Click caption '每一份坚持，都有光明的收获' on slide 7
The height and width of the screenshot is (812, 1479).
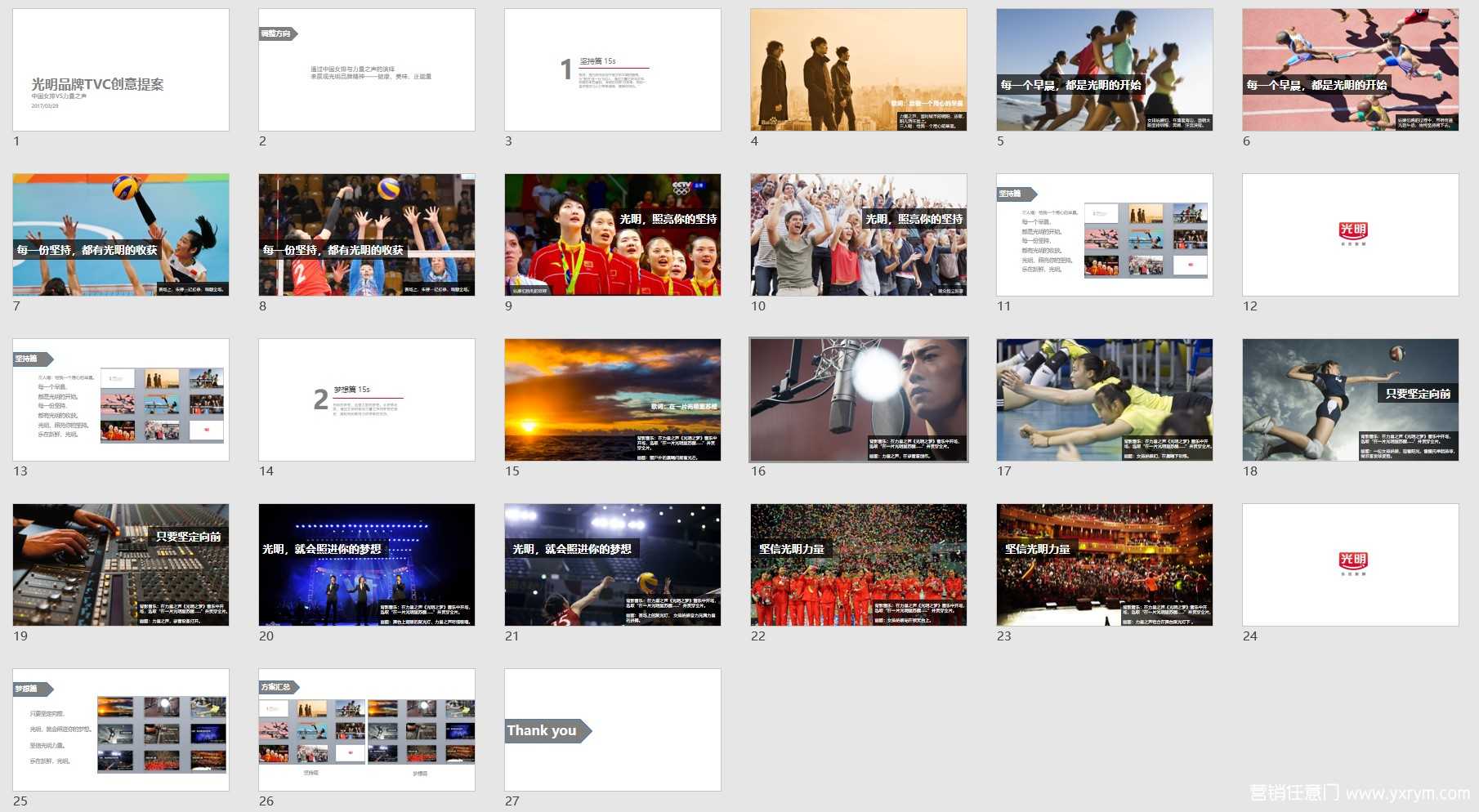[x=87, y=250]
